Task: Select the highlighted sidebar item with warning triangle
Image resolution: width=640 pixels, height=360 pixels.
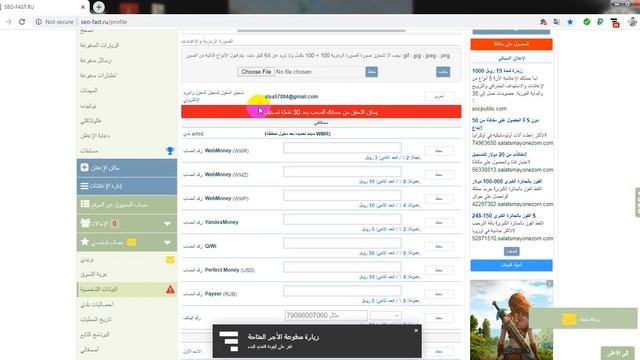Action: 127,289
